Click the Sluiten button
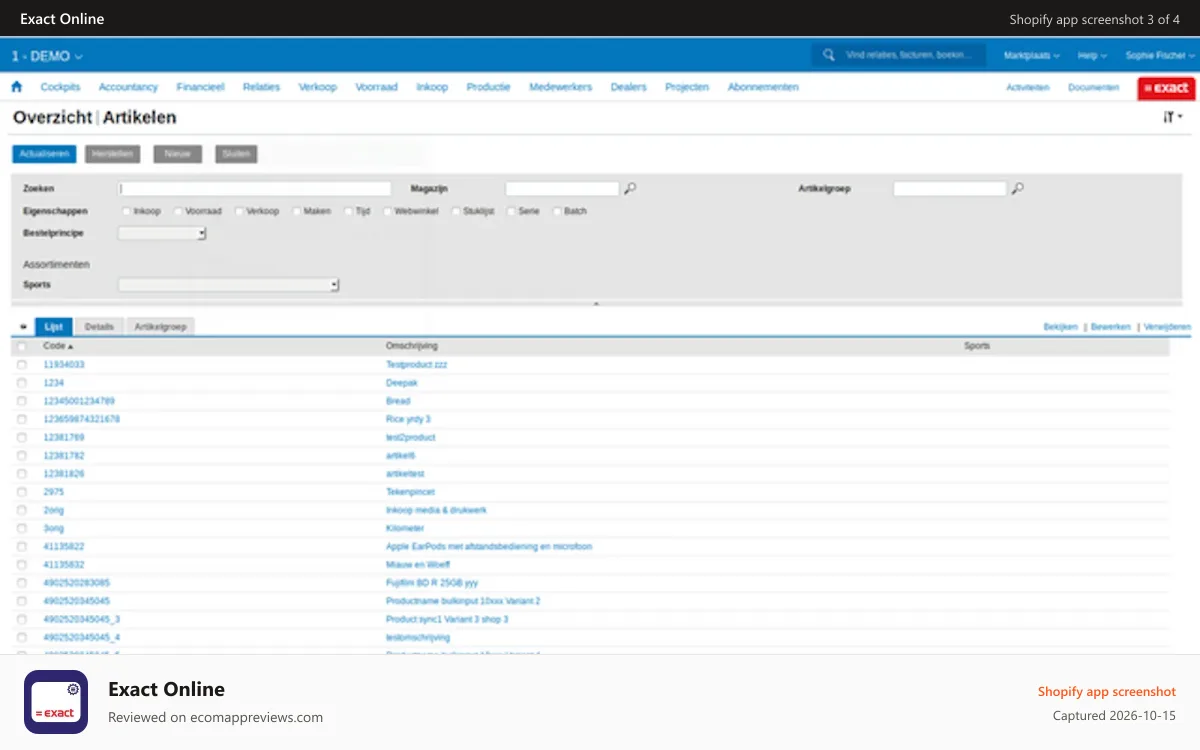Viewport: 1200px width, 750px height. [x=236, y=154]
